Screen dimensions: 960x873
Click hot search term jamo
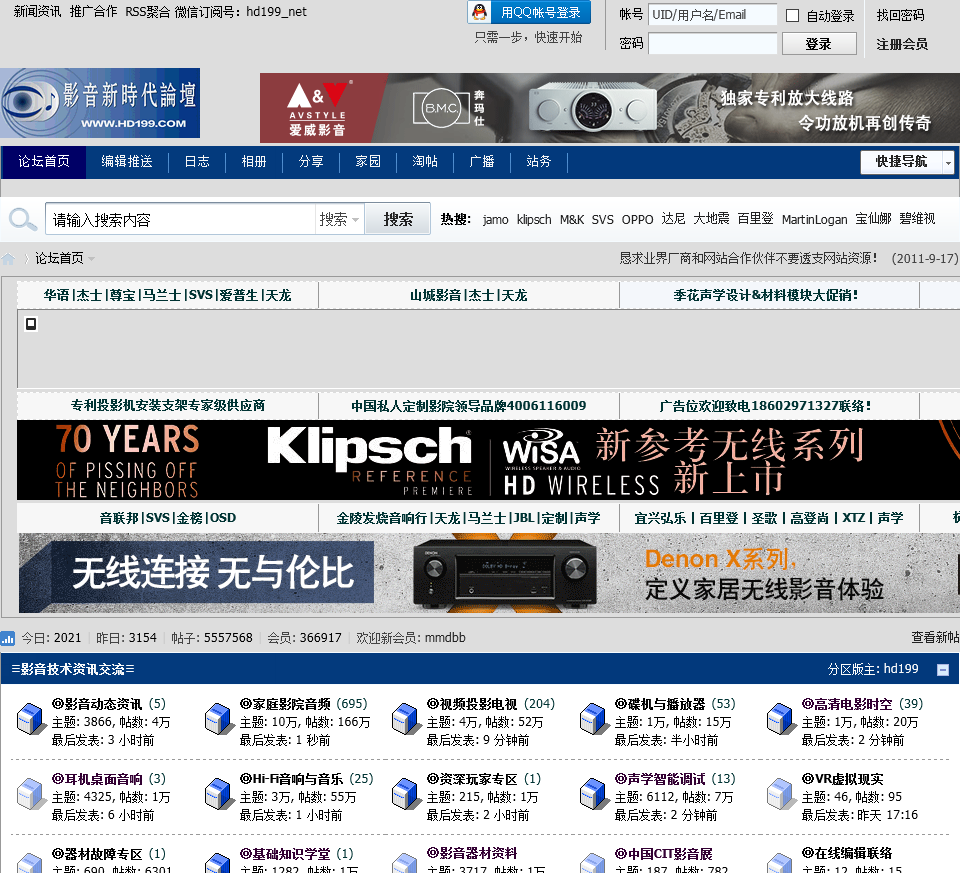coord(495,219)
